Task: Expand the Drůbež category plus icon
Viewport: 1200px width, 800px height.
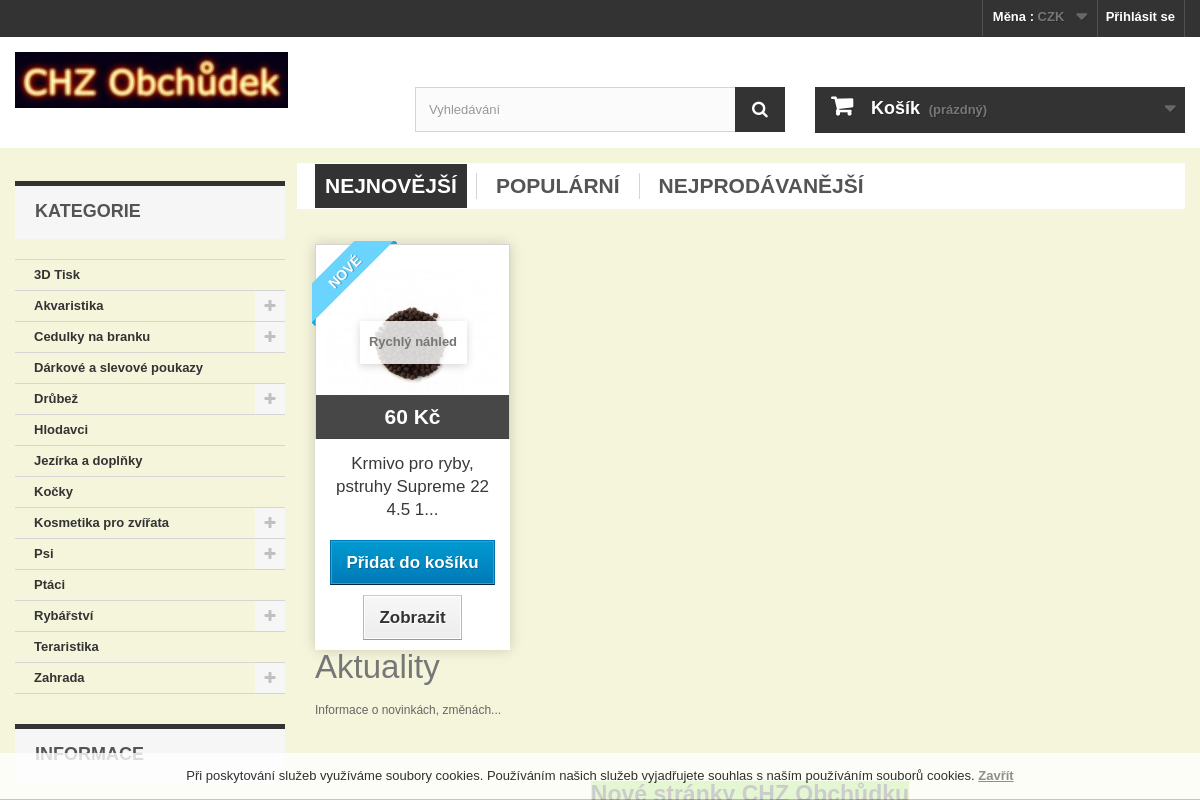Action: 269,399
